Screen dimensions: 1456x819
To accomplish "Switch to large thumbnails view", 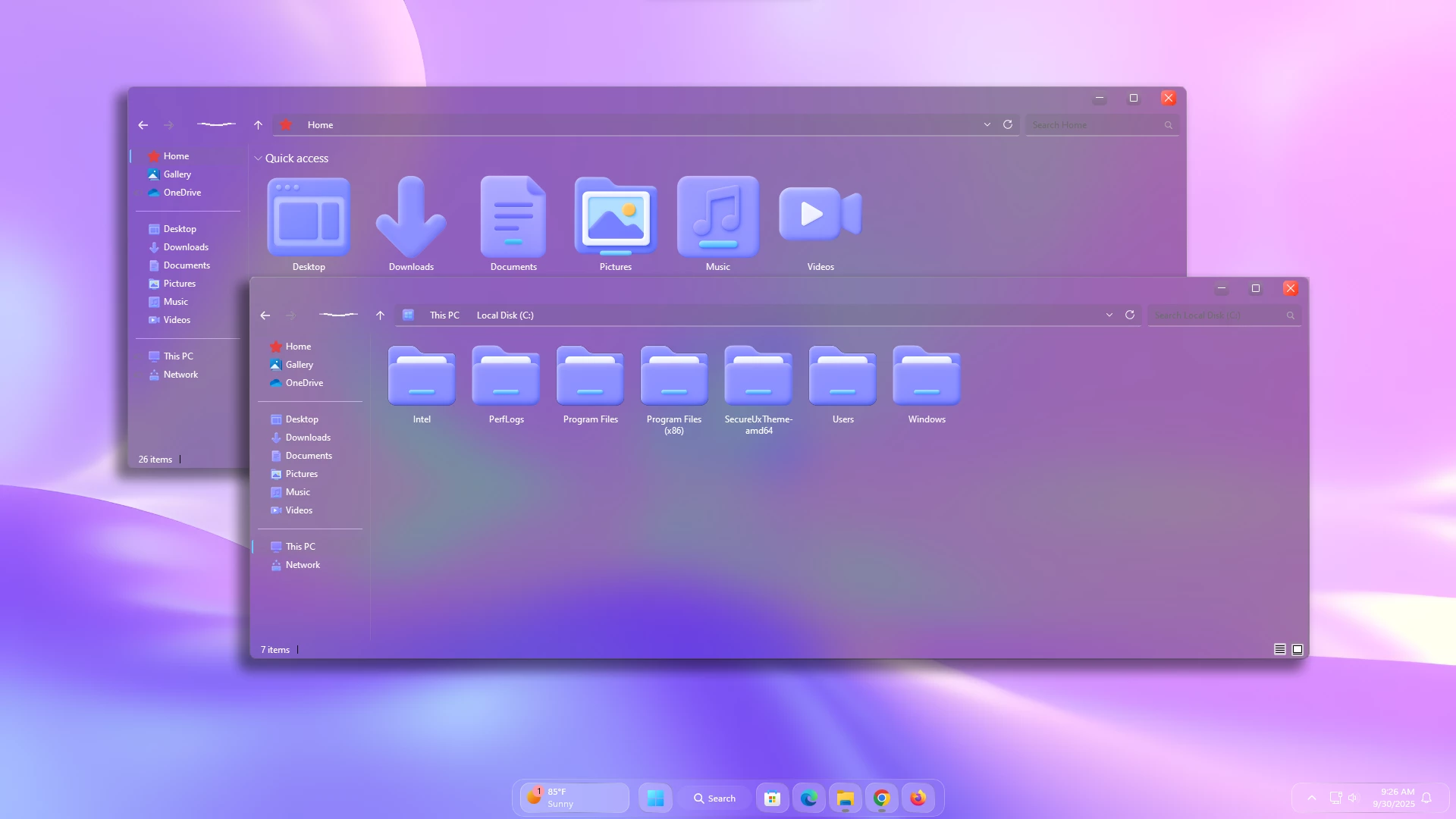I will pos(1298,649).
